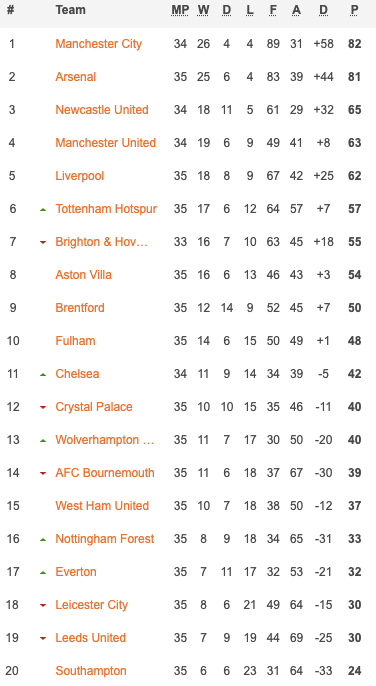Open the Manchester City team link
Viewport: 376px width, 686px height.
pos(98,44)
